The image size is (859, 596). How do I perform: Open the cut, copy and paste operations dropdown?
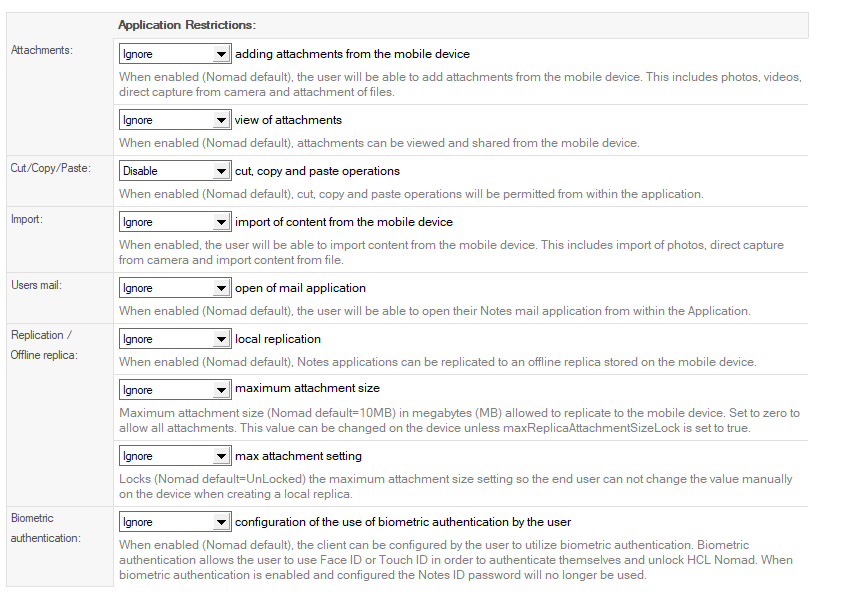point(175,171)
